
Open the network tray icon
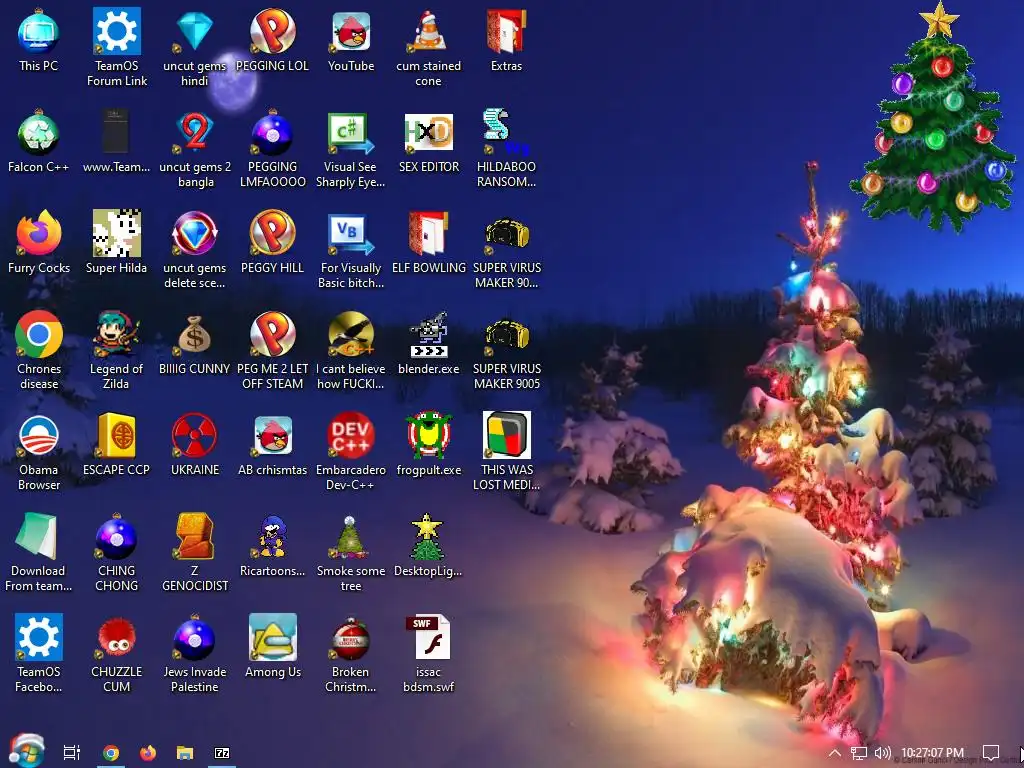point(859,753)
